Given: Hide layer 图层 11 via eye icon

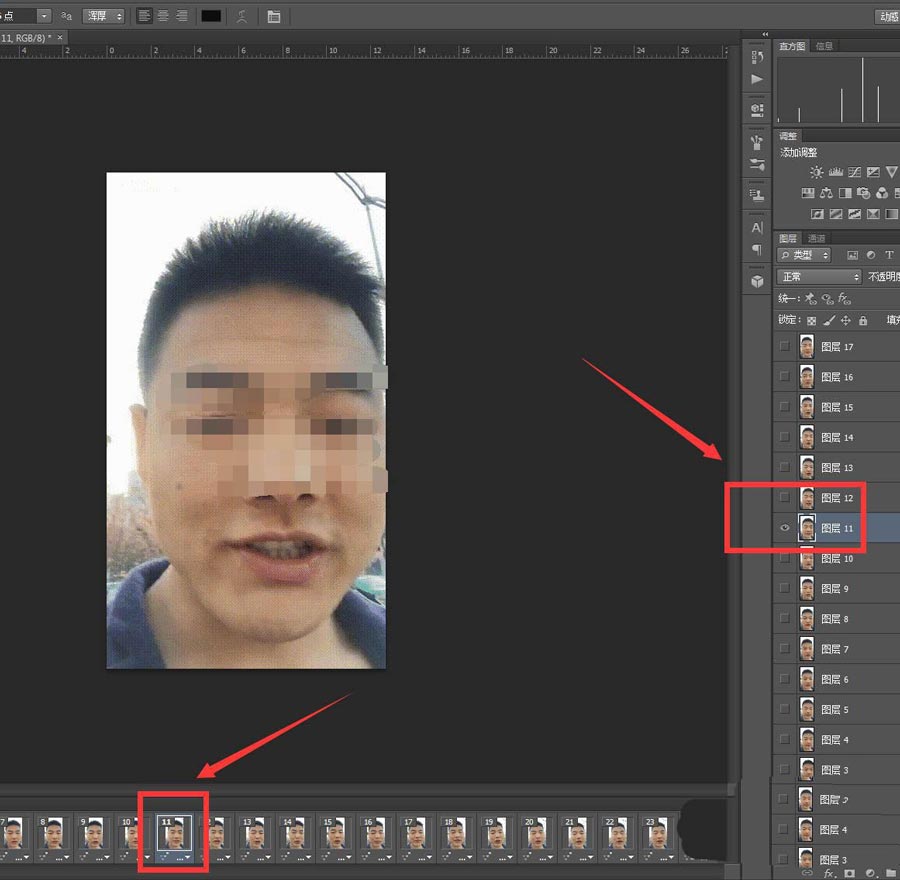Looking at the screenshot, I should [x=785, y=528].
